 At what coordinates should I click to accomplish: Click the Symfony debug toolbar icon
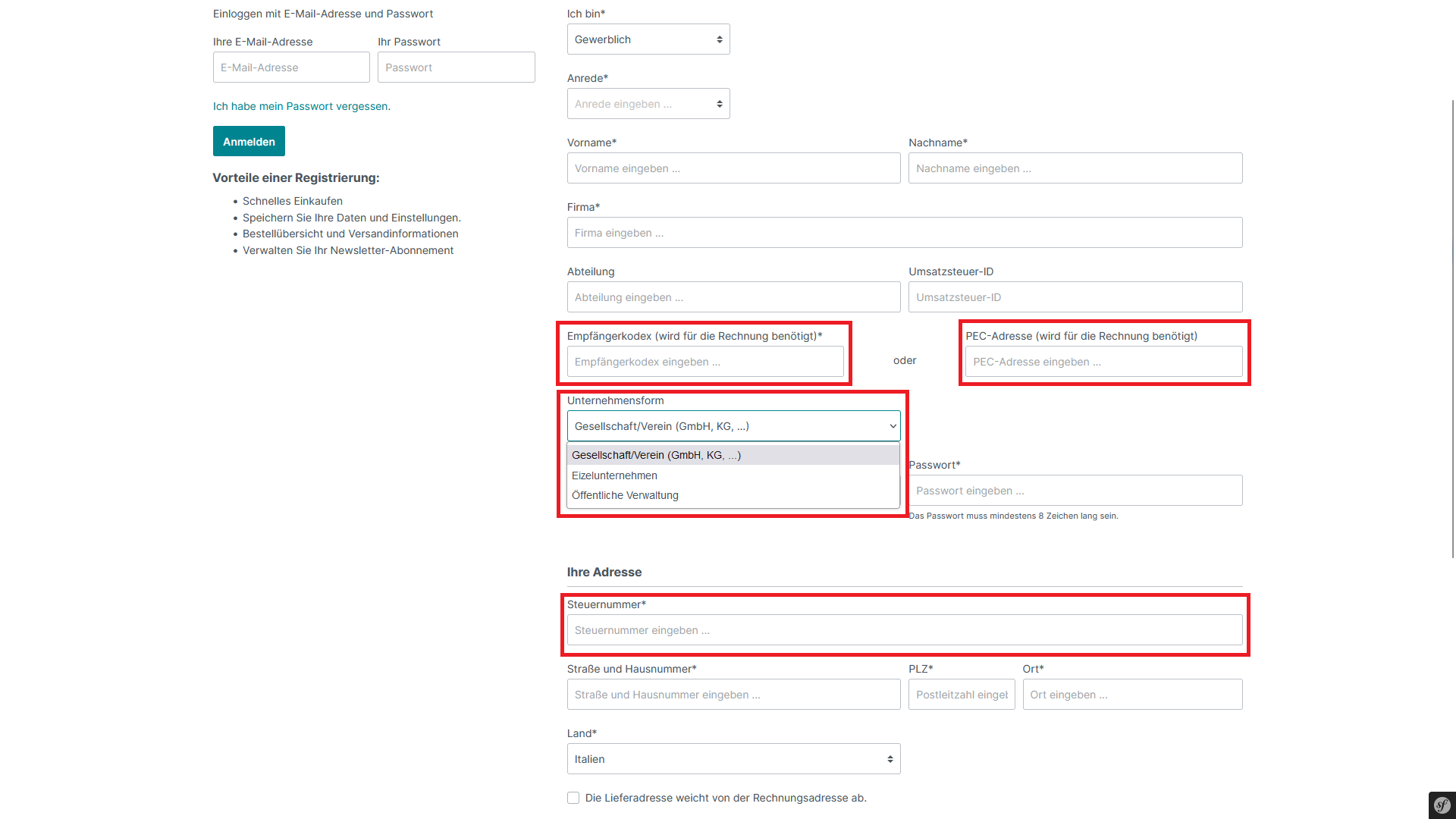(1442, 805)
